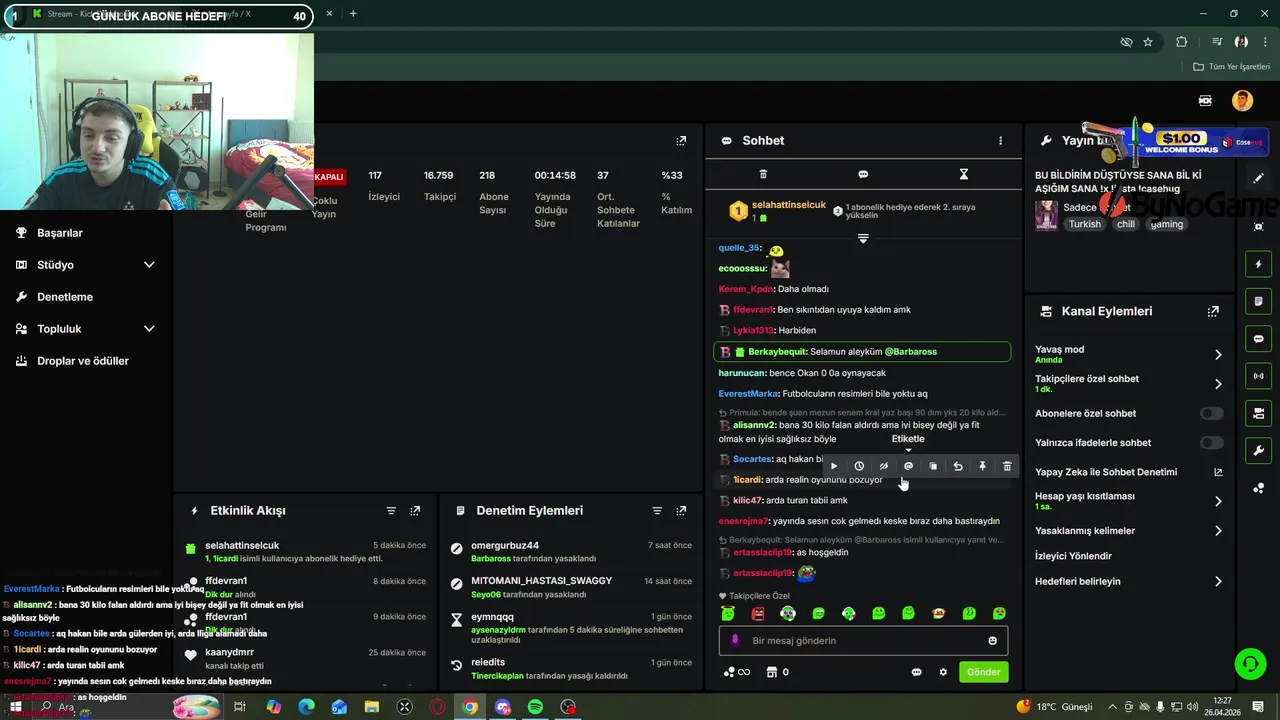The image size is (1280, 720).
Task: Toggle the broadcast signal icon in right toolbar
Action: (1259, 376)
